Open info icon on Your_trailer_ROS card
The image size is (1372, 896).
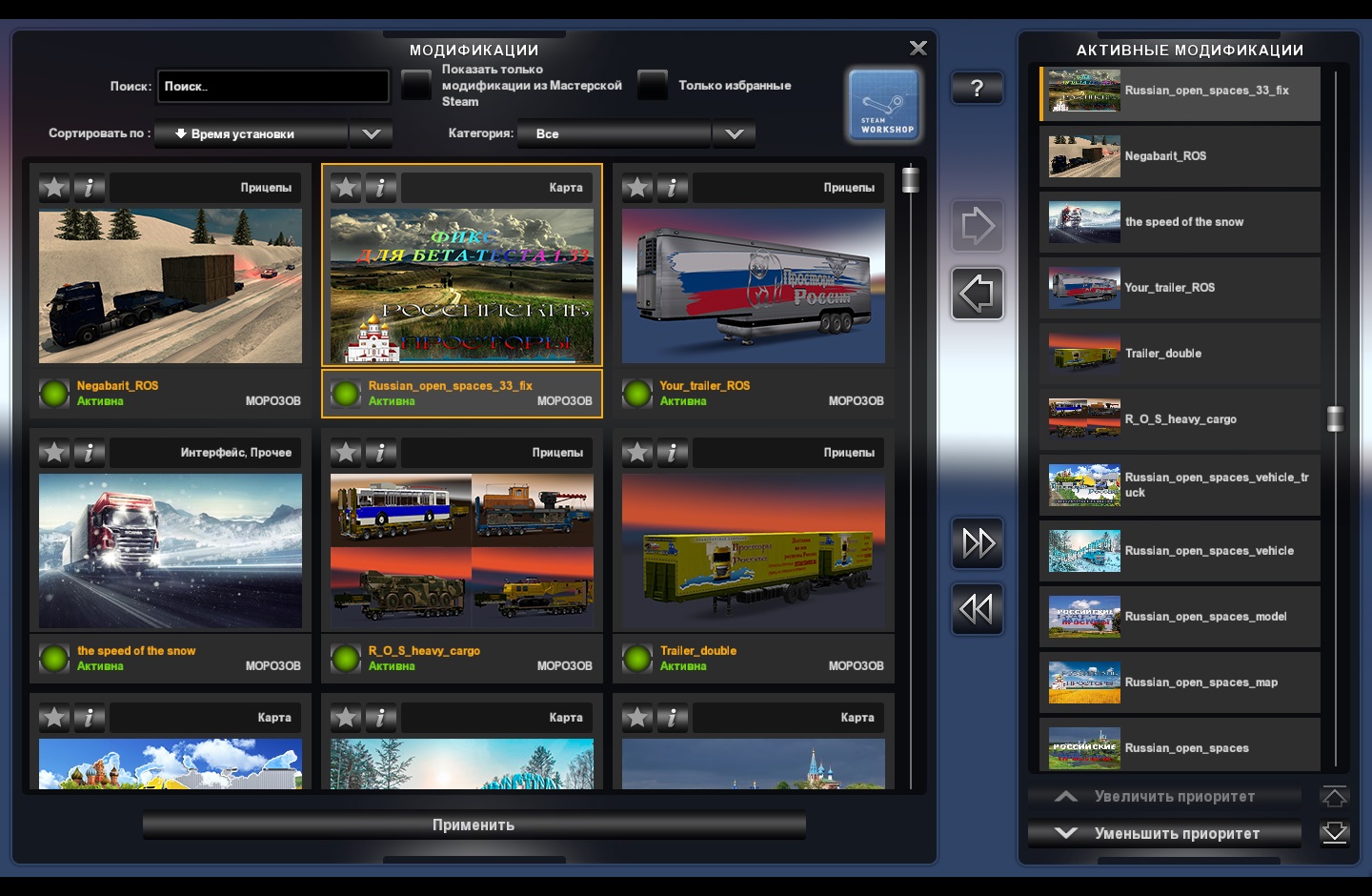pyautogui.click(x=672, y=188)
